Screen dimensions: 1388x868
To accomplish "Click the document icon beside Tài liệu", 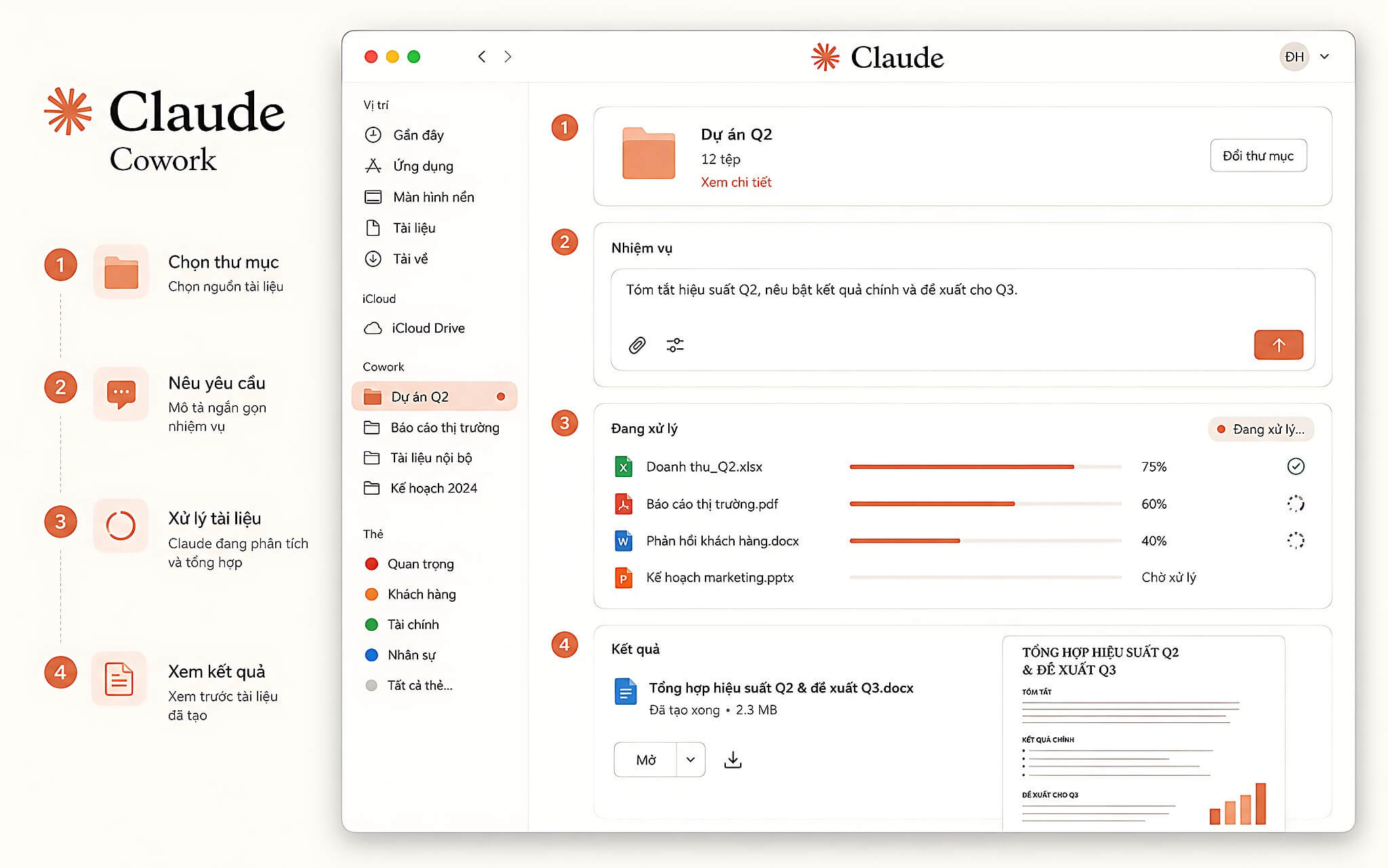I will (x=373, y=228).
